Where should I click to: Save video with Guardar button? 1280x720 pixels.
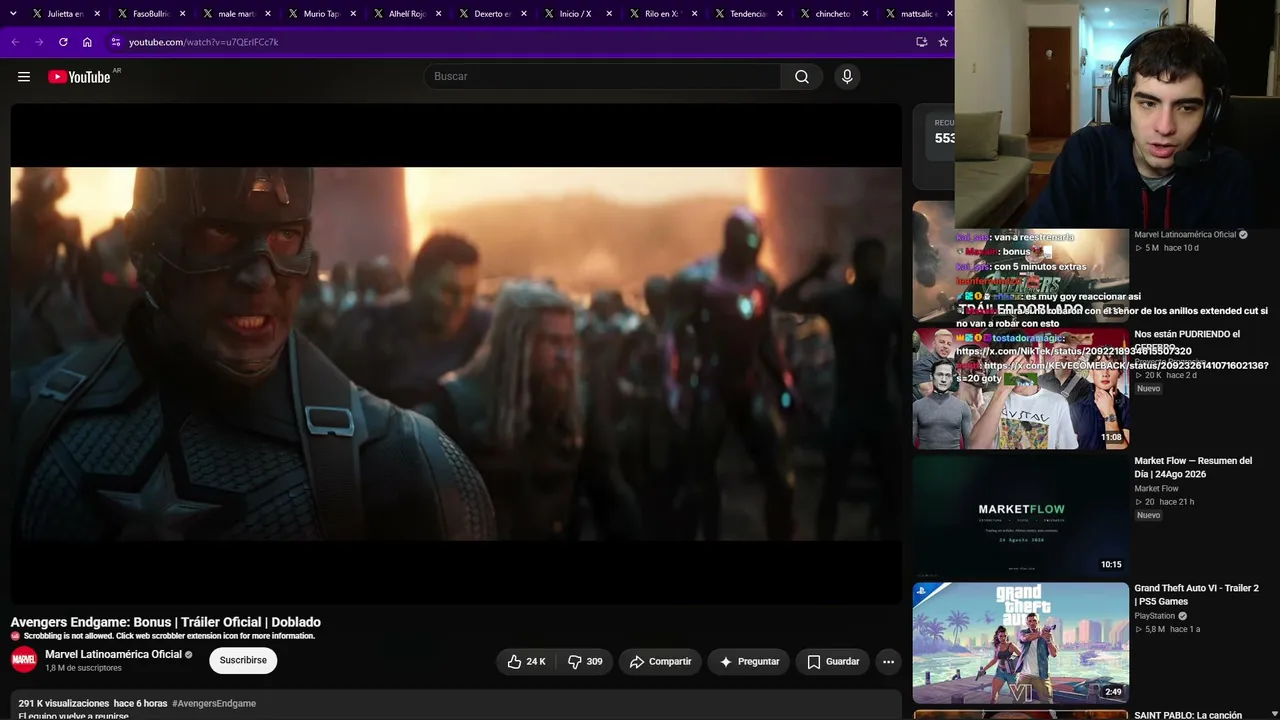pos(833,661)
